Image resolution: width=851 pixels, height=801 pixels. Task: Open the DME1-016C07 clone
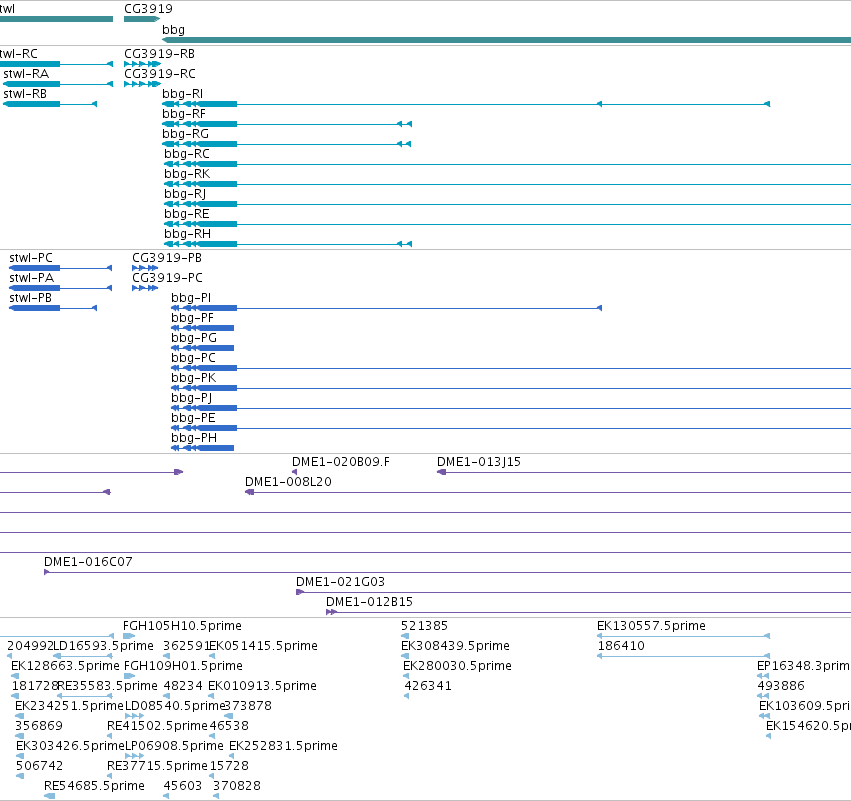(447, 573)
